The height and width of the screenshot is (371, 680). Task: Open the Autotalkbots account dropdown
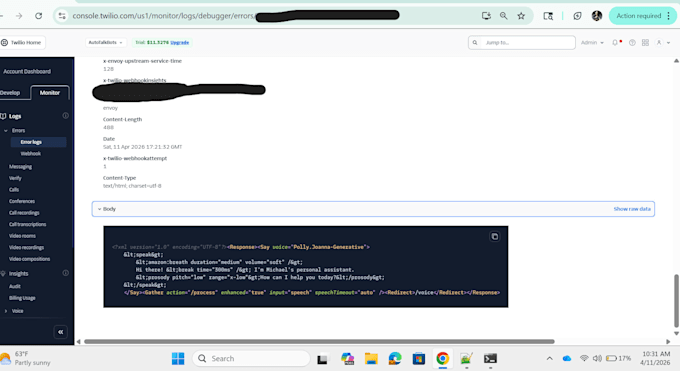coord(105,43)
